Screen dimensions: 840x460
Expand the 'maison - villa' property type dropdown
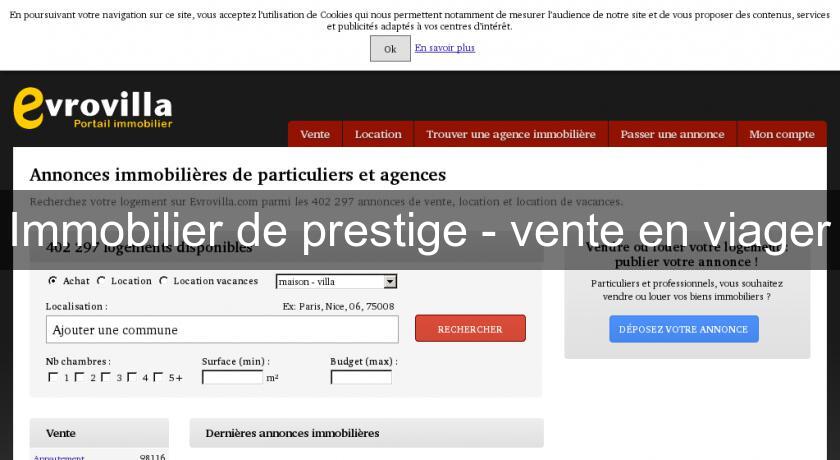336,282
